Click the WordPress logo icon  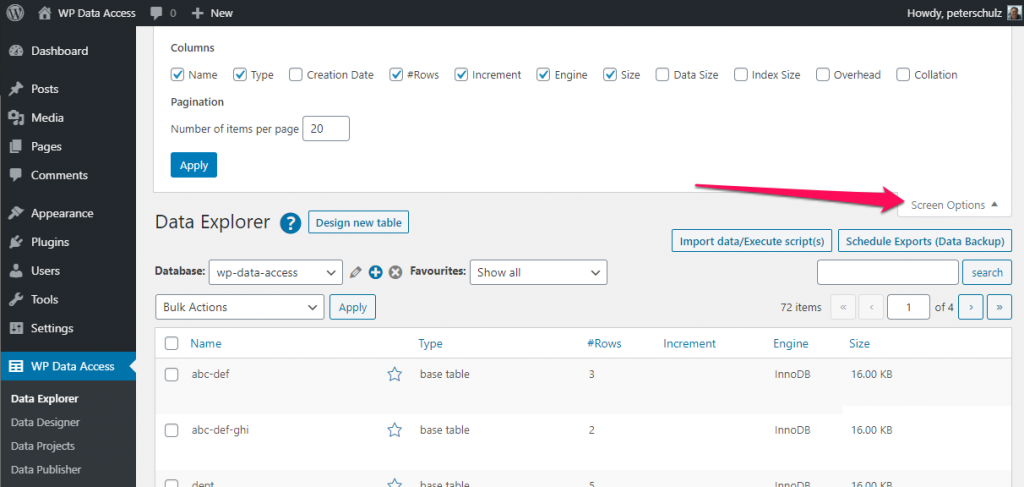pos(16,13)
